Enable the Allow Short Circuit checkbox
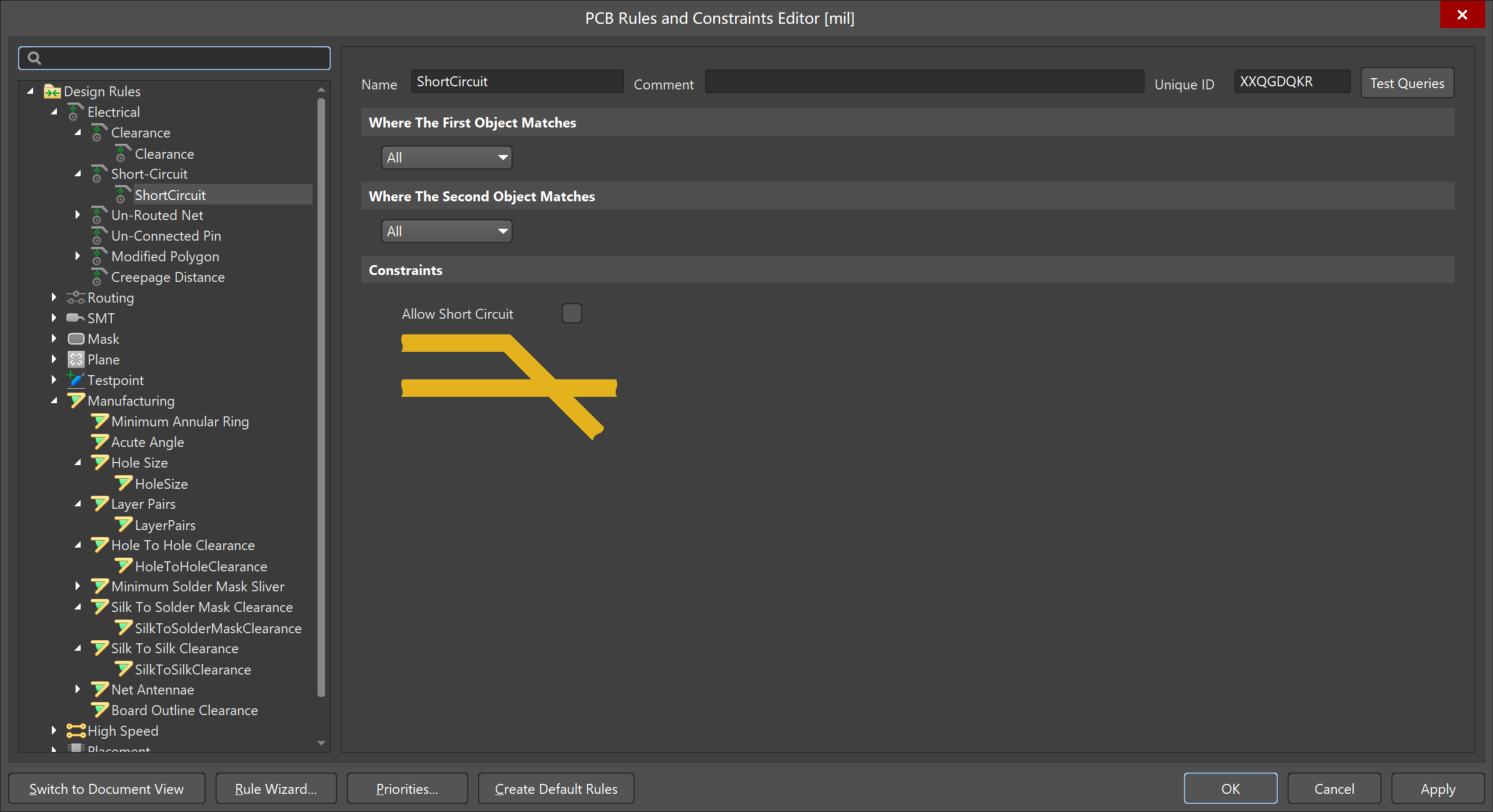 [x=571, y=314]
